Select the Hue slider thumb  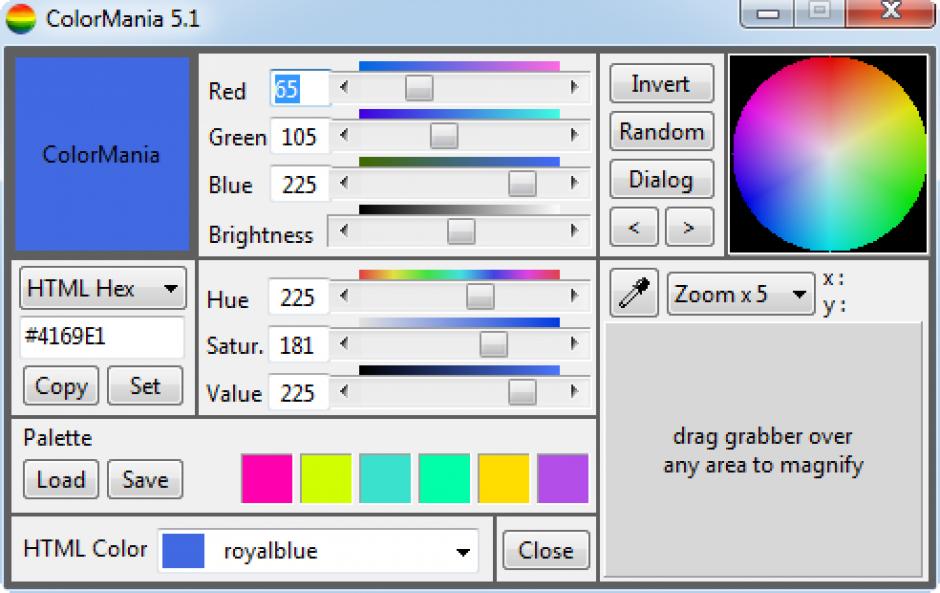[480, 296]
